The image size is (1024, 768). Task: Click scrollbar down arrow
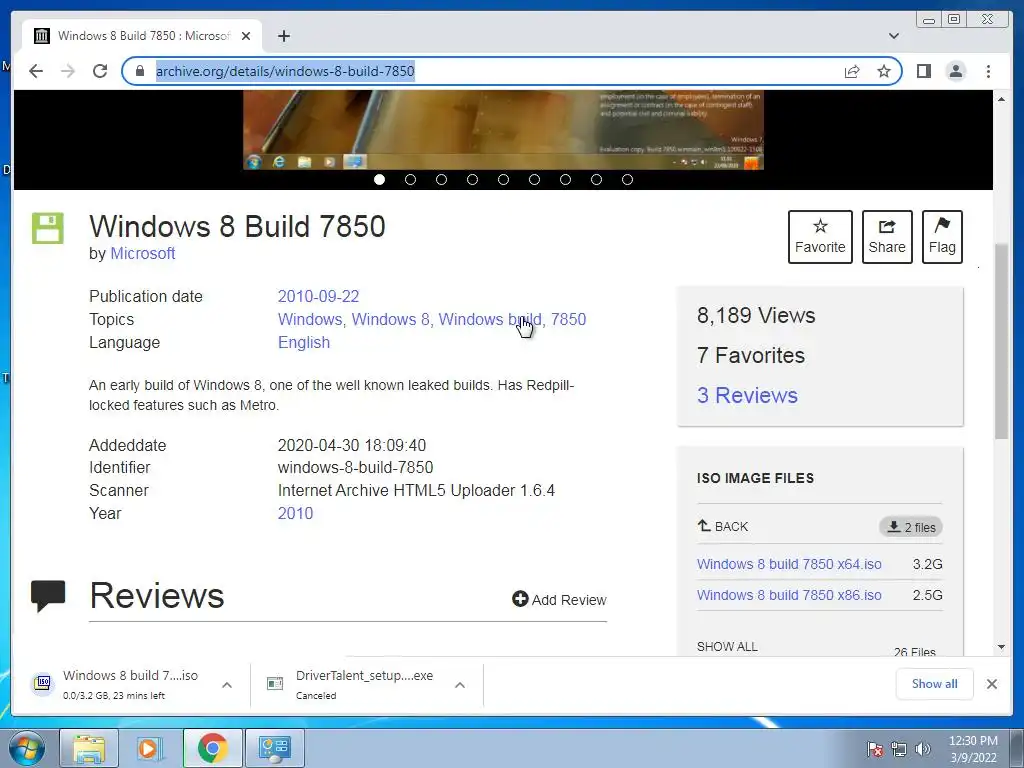1001,647
